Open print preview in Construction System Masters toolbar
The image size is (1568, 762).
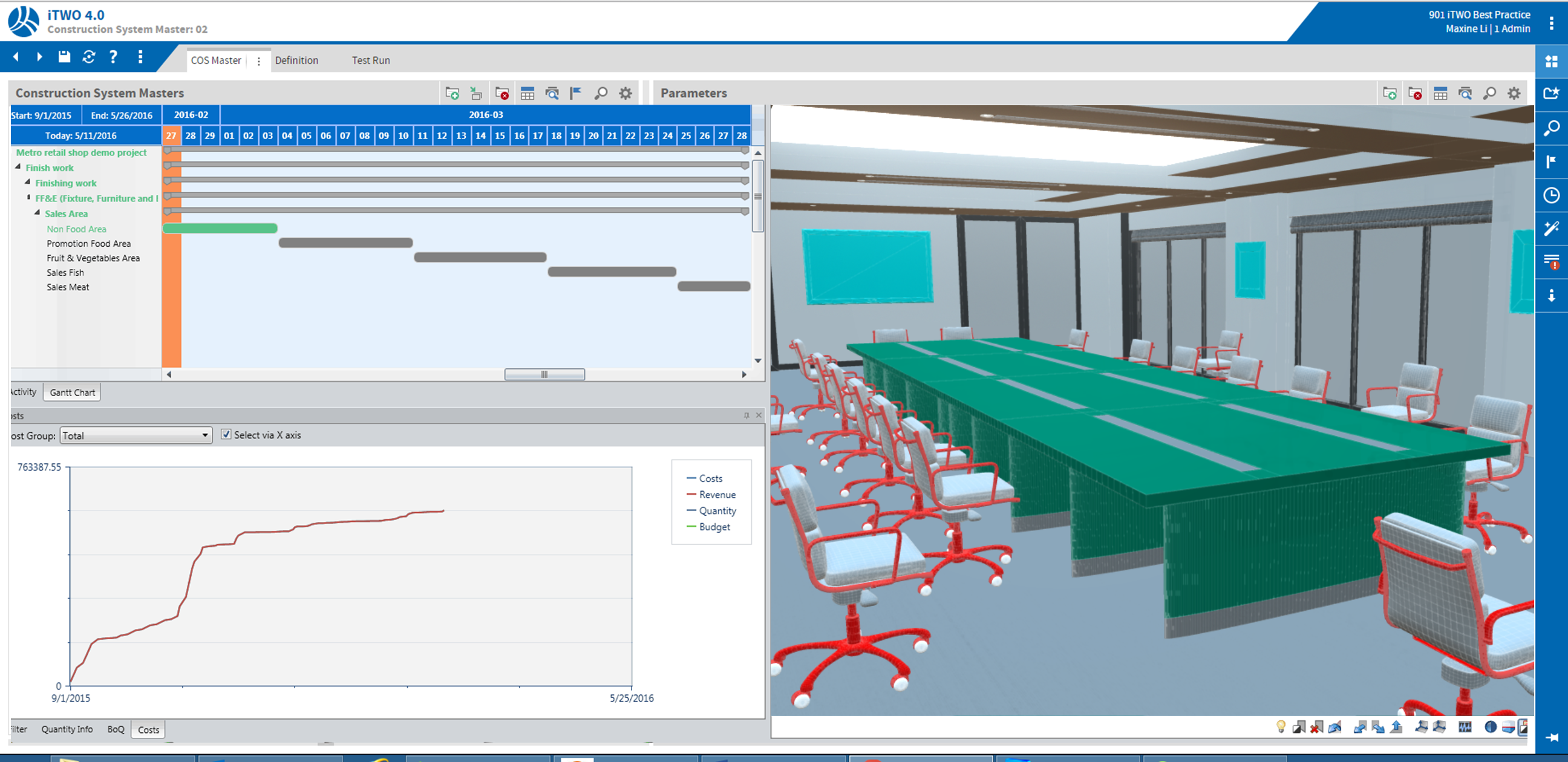pos(553,93)
